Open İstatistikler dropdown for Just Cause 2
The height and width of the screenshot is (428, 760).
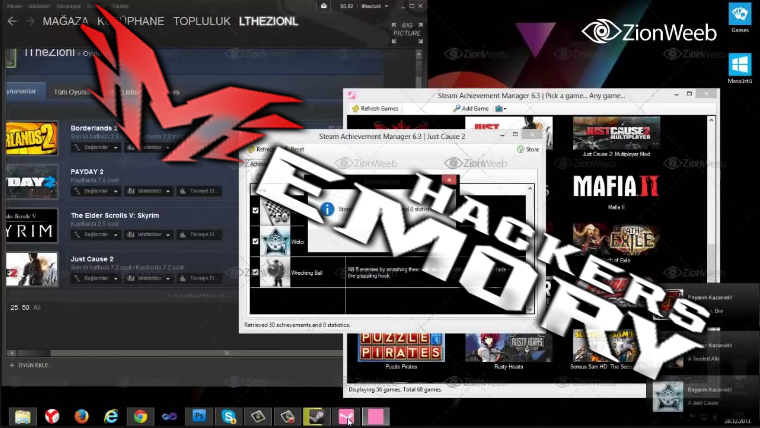[148, 278]
